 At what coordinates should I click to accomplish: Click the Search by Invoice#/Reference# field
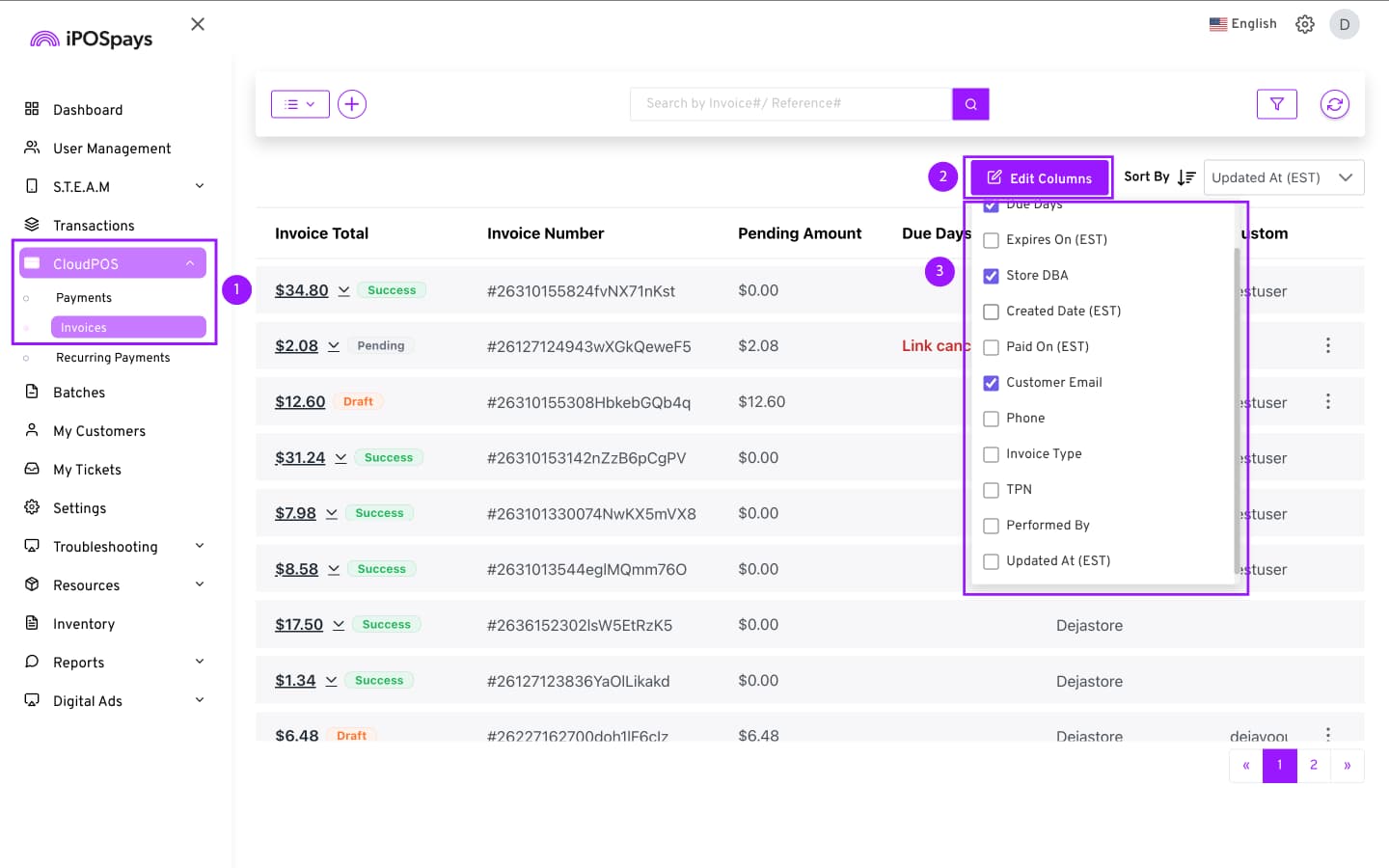coord(791,104)
